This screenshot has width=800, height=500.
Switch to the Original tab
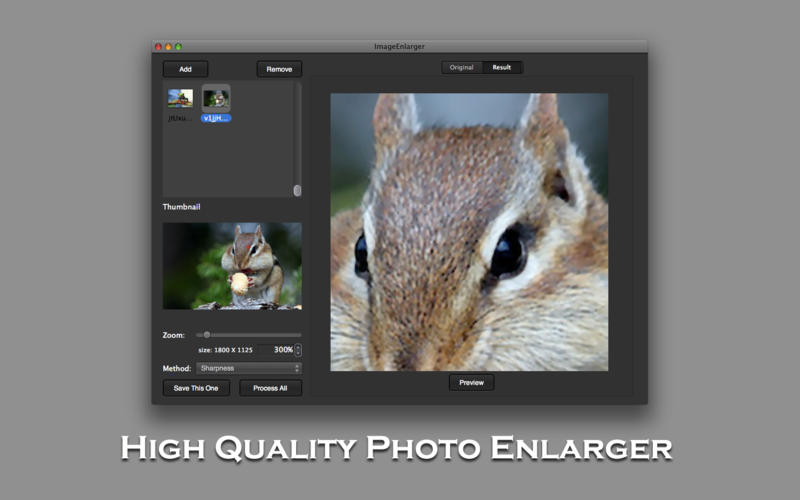pyautogui.click(x=461, y=67)
